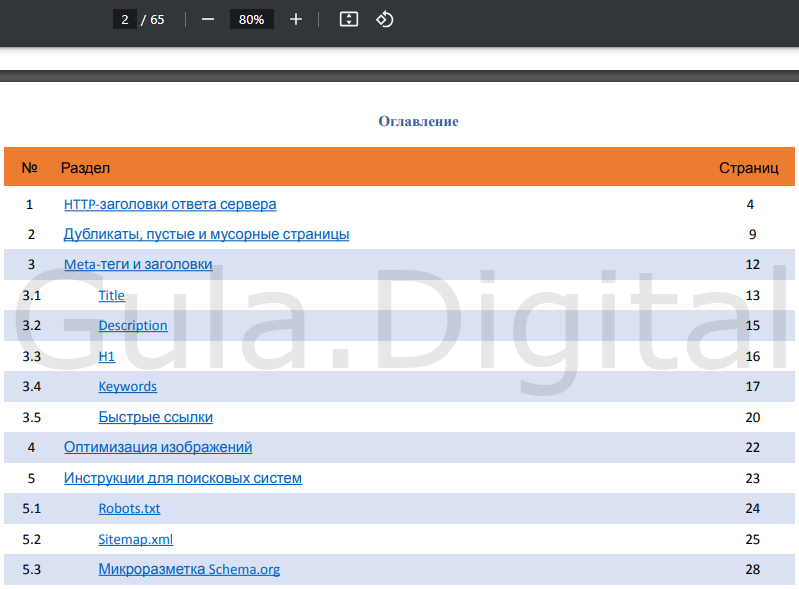Rotate the document counterclockwise
This screenshot has height=589, width=799.
click(385, 19)
